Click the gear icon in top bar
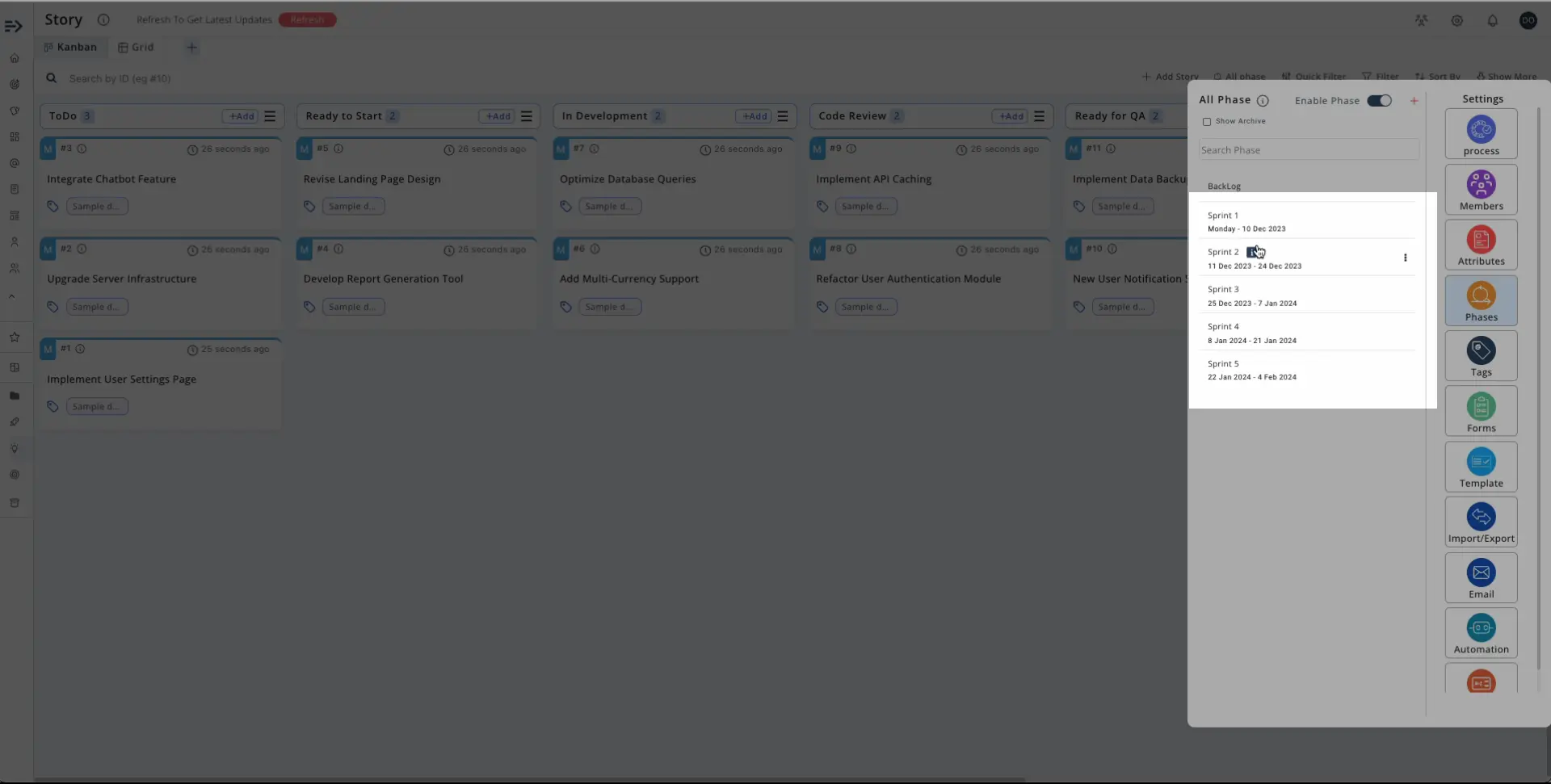 [1456, 21]
